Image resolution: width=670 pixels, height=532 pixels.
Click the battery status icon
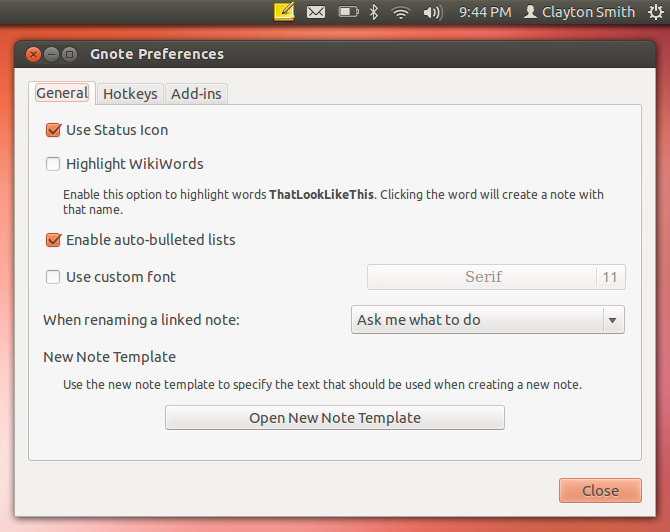tap(348, 12)
